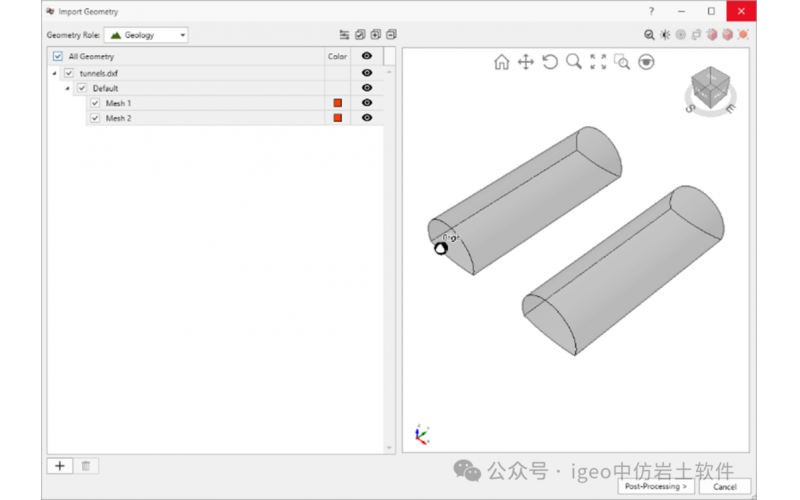Viewport: 800px width, 500px height.
Task: Click the Collapse All tree icon
Action: (391, 35)
